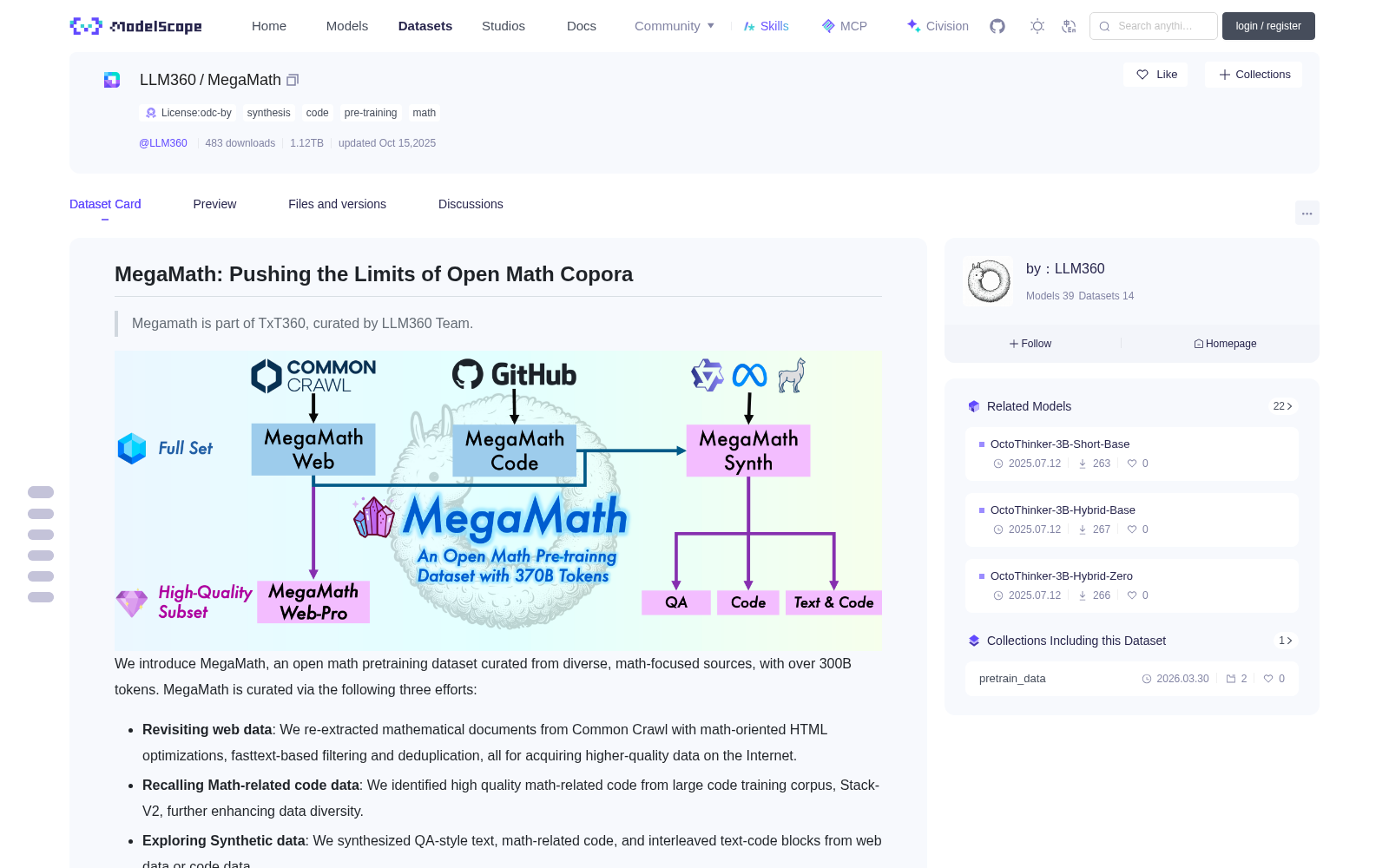This screenshot has height=868, width=1389.
Task: Click the Collections Including this Dataset icon
Action: pos(974,641)
